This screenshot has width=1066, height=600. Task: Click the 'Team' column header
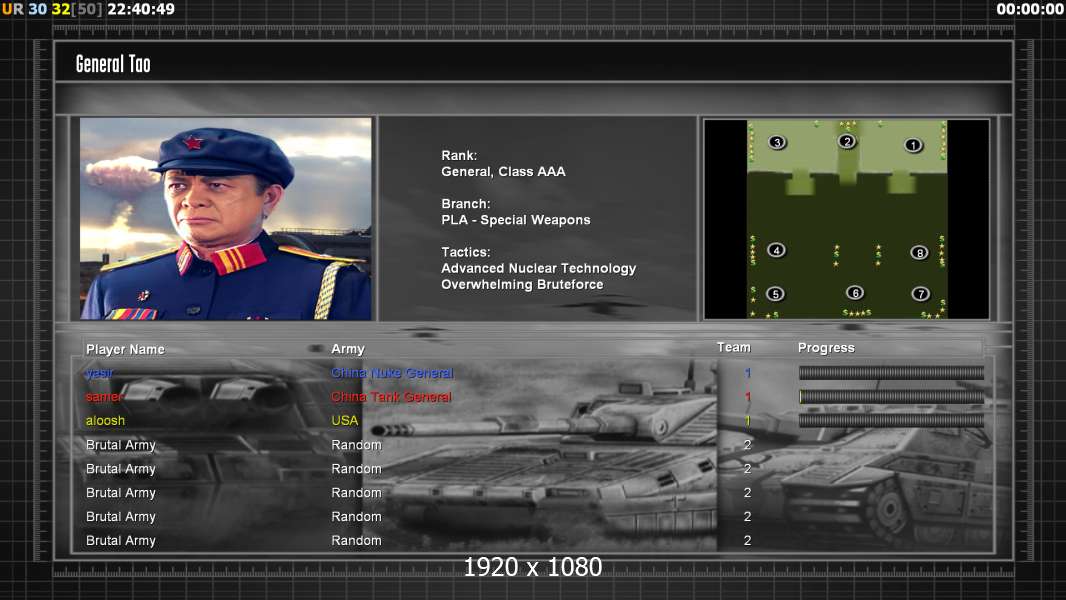coord(734,347)
